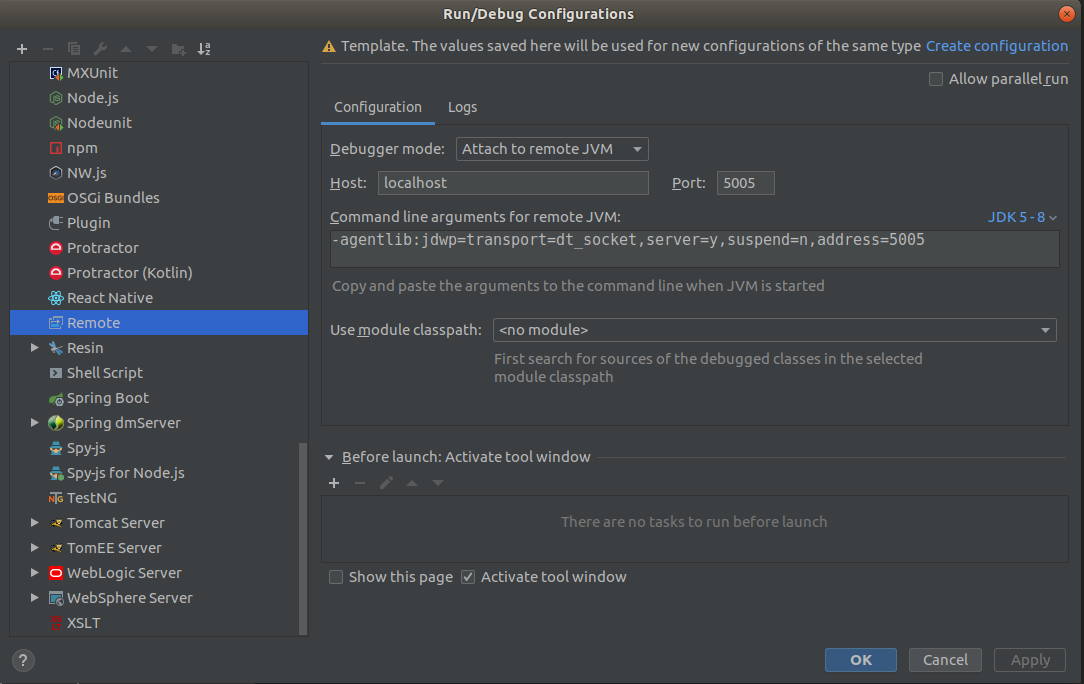Screen dimensions: 1084x684
Task: Expand the Tomcat Server tree node
Action: click(34, 523)
